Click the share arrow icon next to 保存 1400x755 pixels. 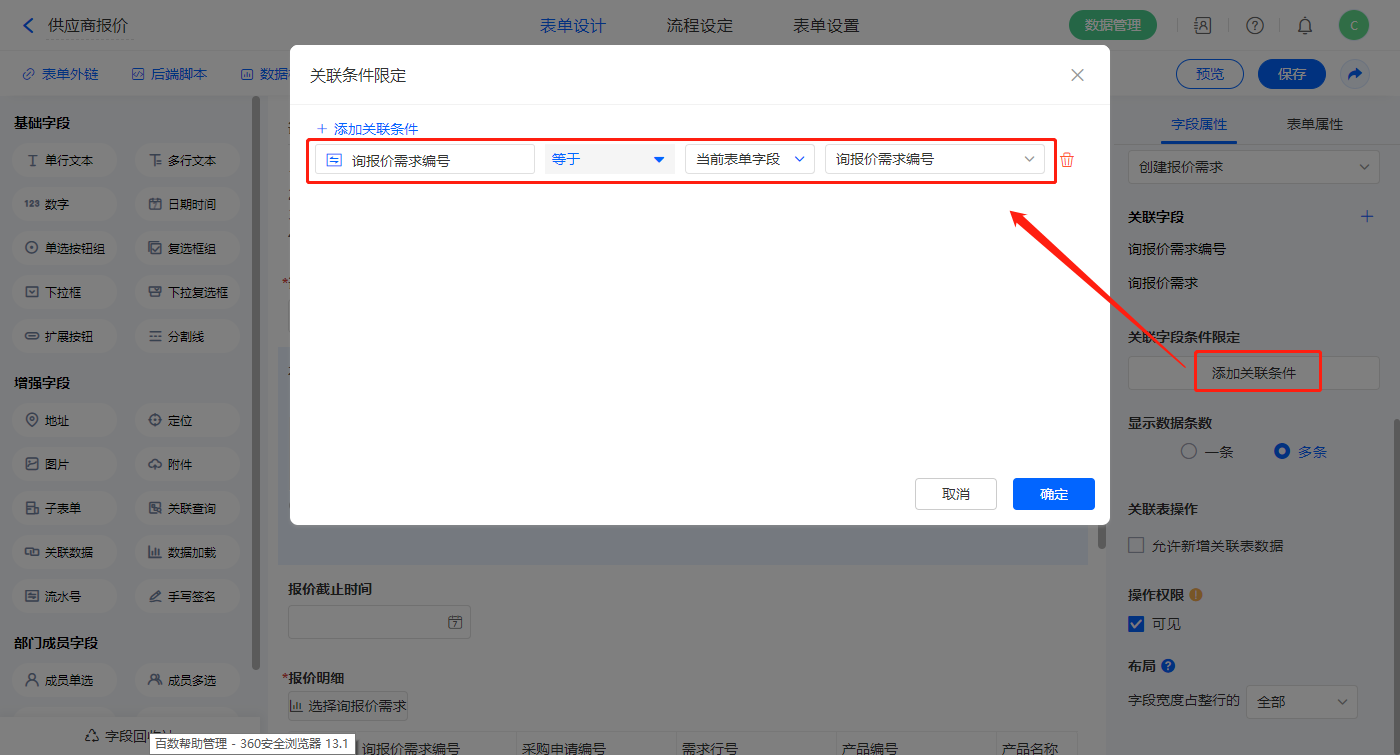pyautogui.click(x=1354, y=74)
